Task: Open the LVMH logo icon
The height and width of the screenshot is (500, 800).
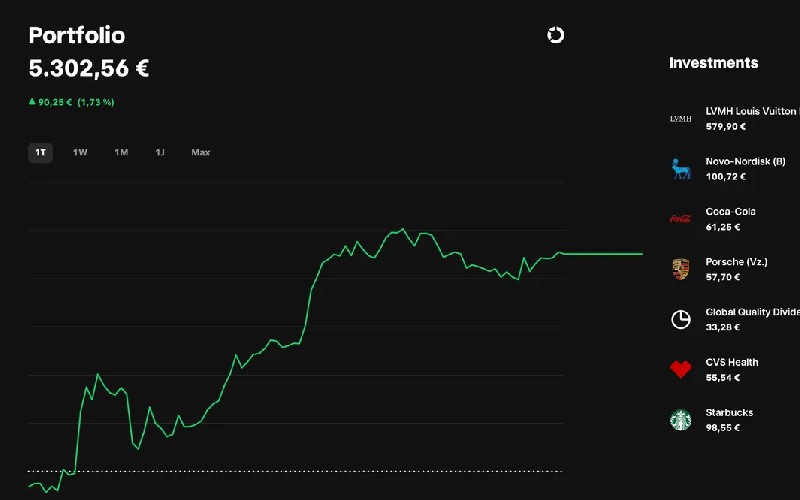Action: tap(681, 118)
